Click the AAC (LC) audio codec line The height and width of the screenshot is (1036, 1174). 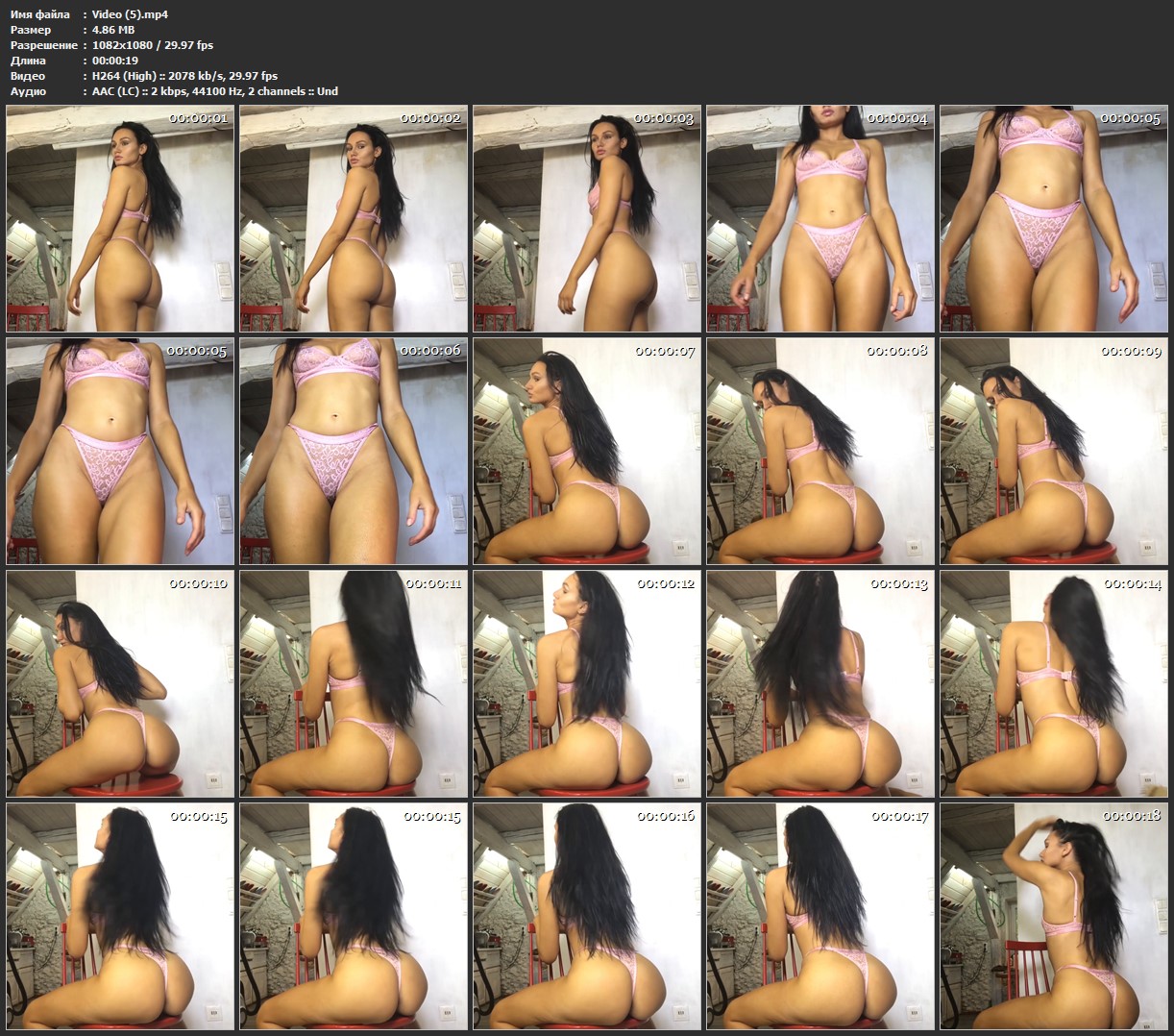(215, 91)
